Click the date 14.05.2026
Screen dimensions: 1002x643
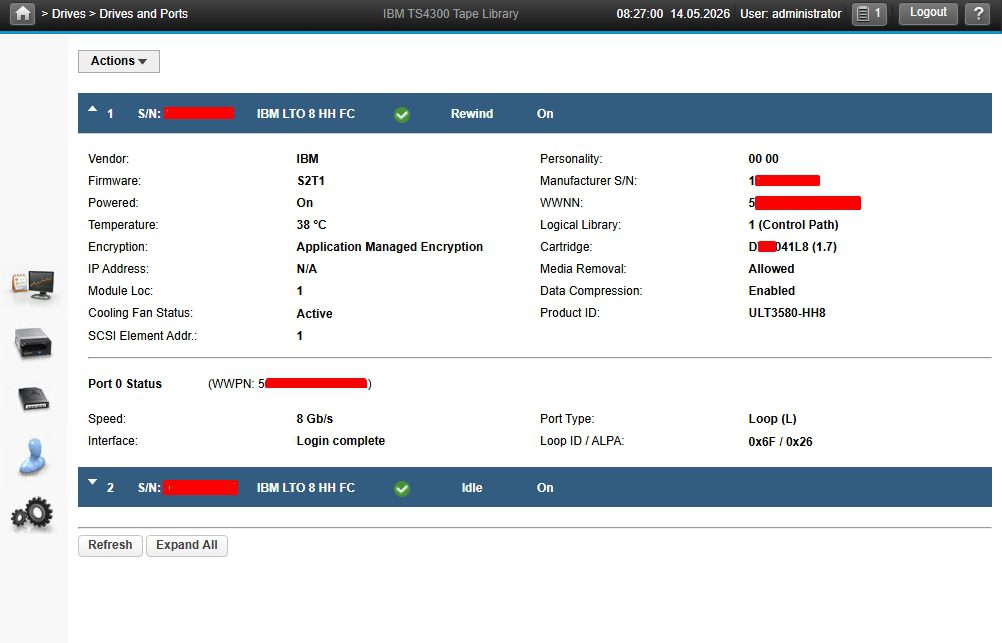(700, 13)
